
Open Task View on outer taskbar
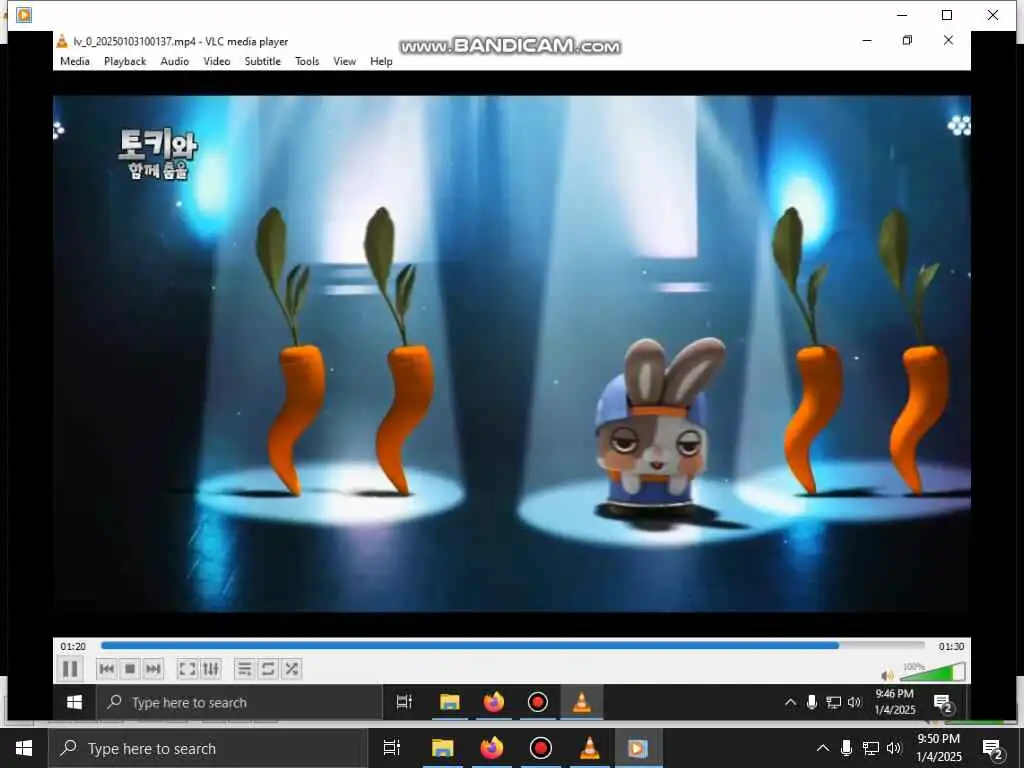pos(392,748)
